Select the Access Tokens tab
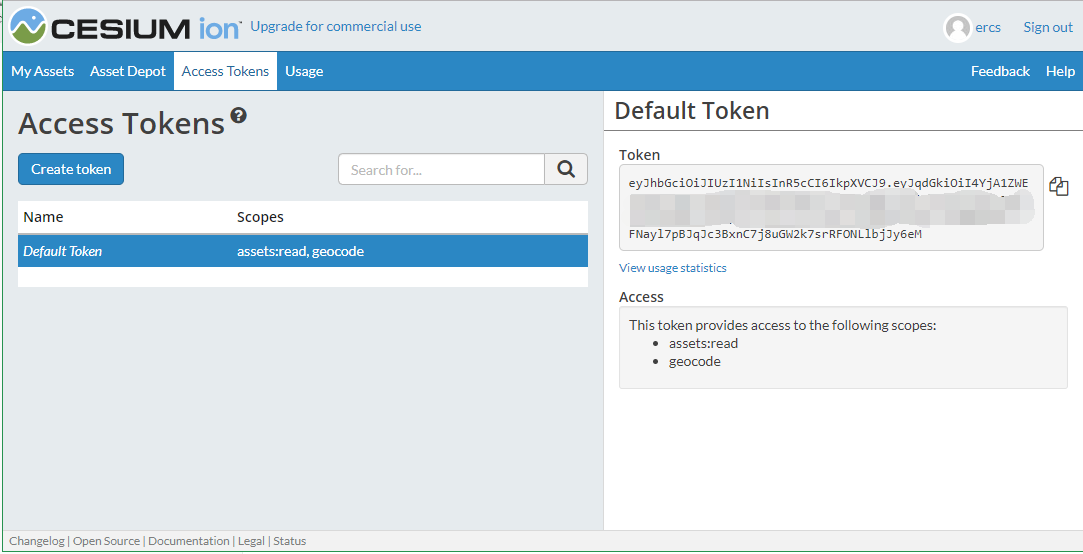The height and width of the screenshot is (554, 1083). (x=225, y=71)
